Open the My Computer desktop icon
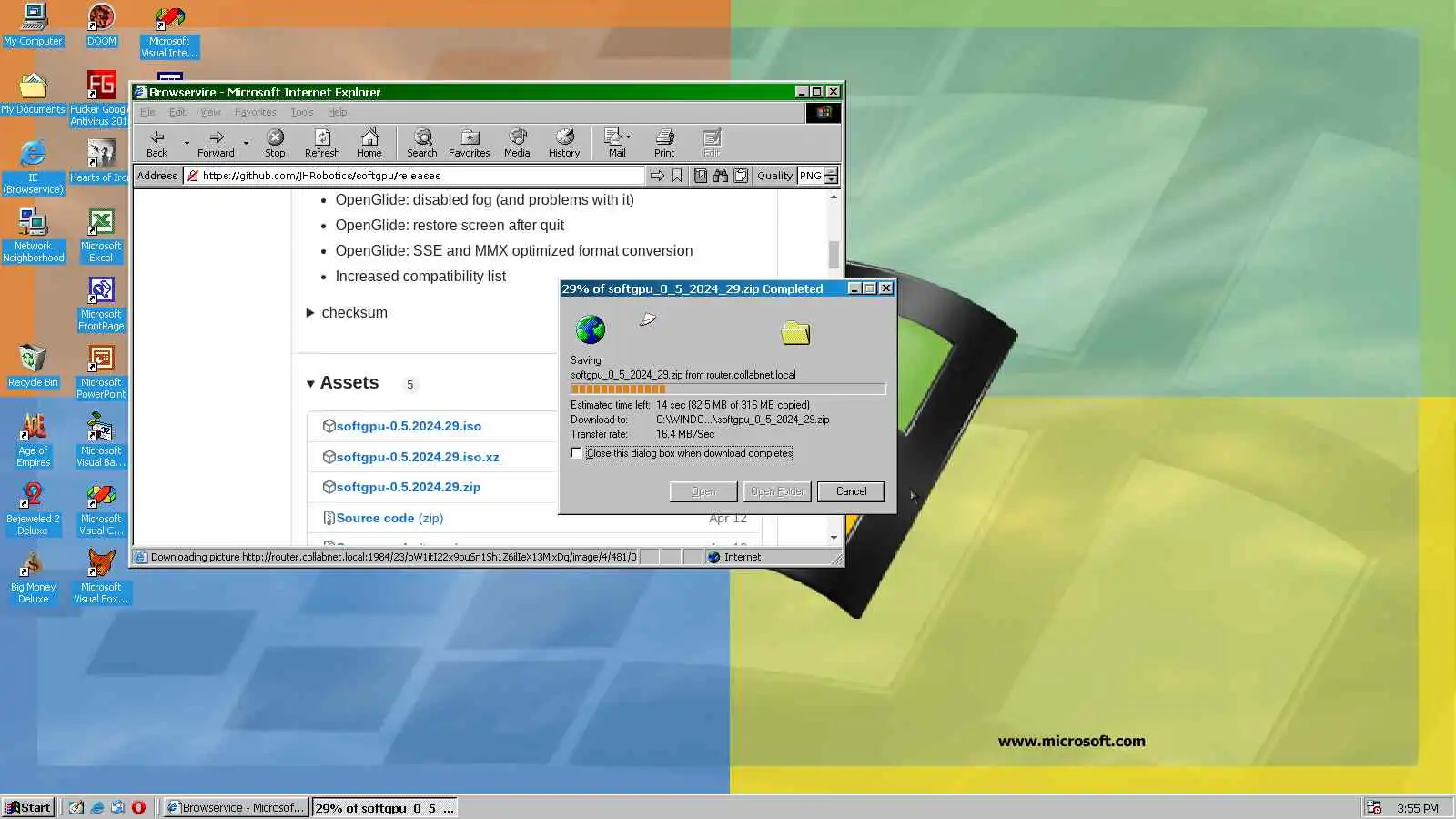The height and width of the screenshot is (819, 1456). (34, 25)
